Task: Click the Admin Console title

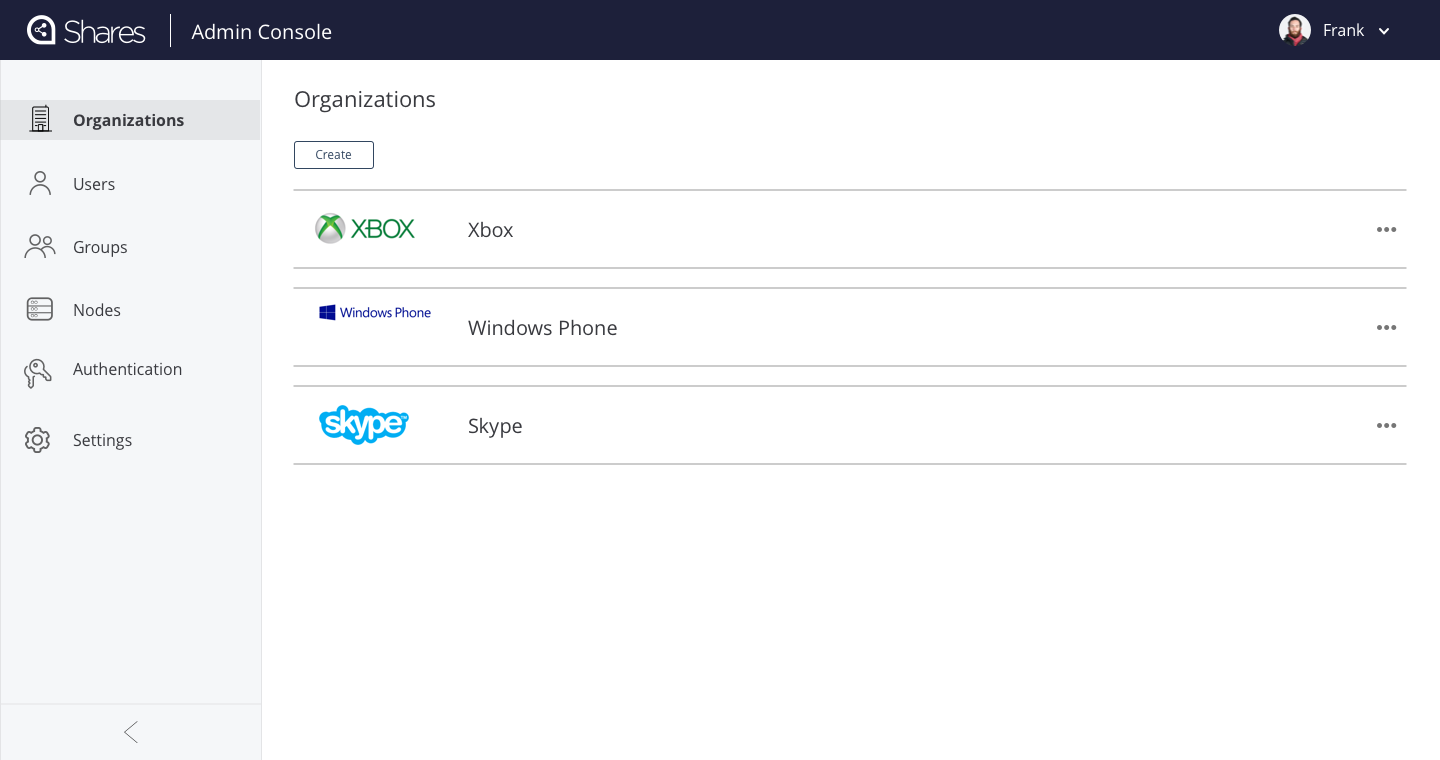Action: [262, 32]
